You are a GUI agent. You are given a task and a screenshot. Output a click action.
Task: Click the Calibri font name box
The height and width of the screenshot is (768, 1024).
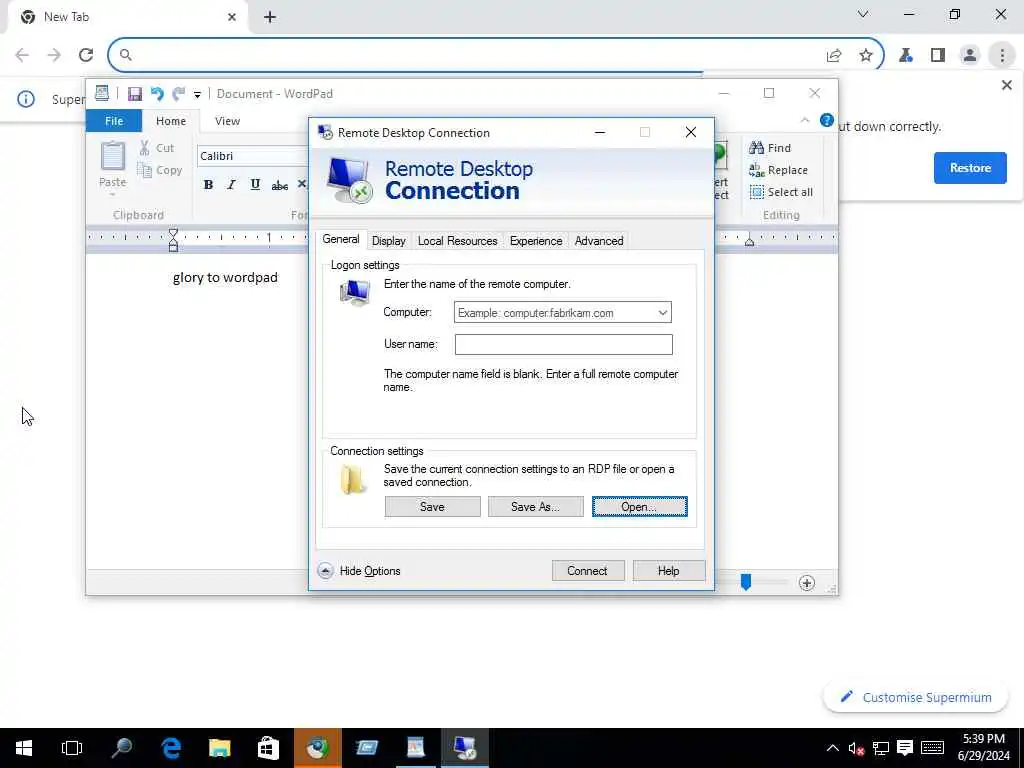point(253,156)
